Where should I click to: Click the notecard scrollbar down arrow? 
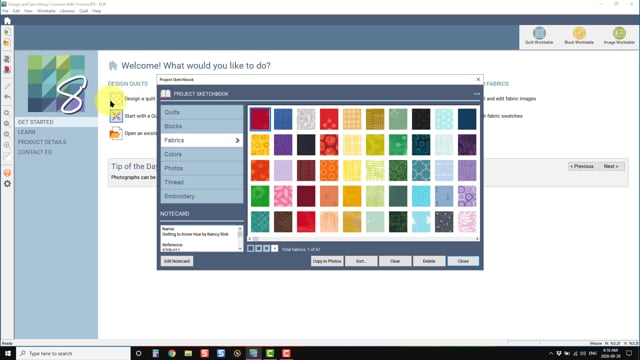click(240, 249)
